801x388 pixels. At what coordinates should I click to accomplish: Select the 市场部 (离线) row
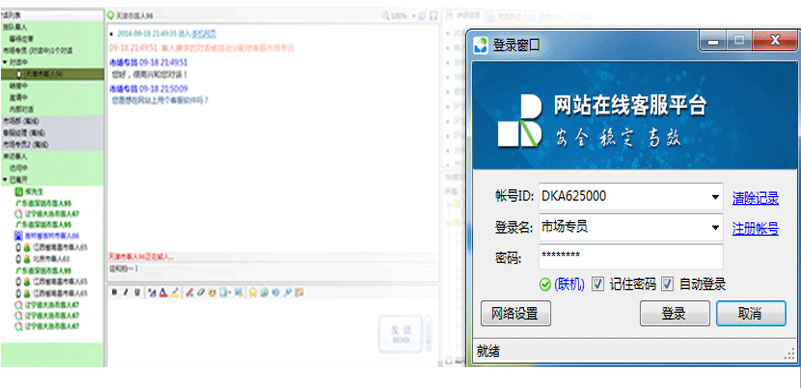click(52, 121)
